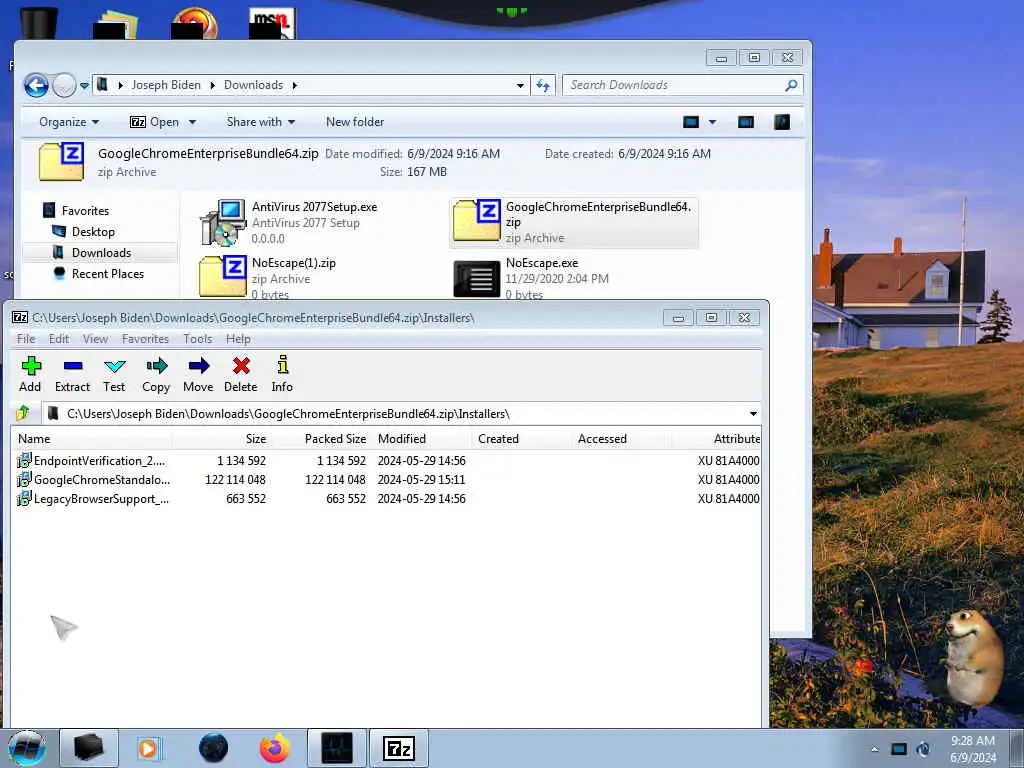Open Firefox from the taskbar
The width and height of the screenshot is (1024, 768).
275,748
